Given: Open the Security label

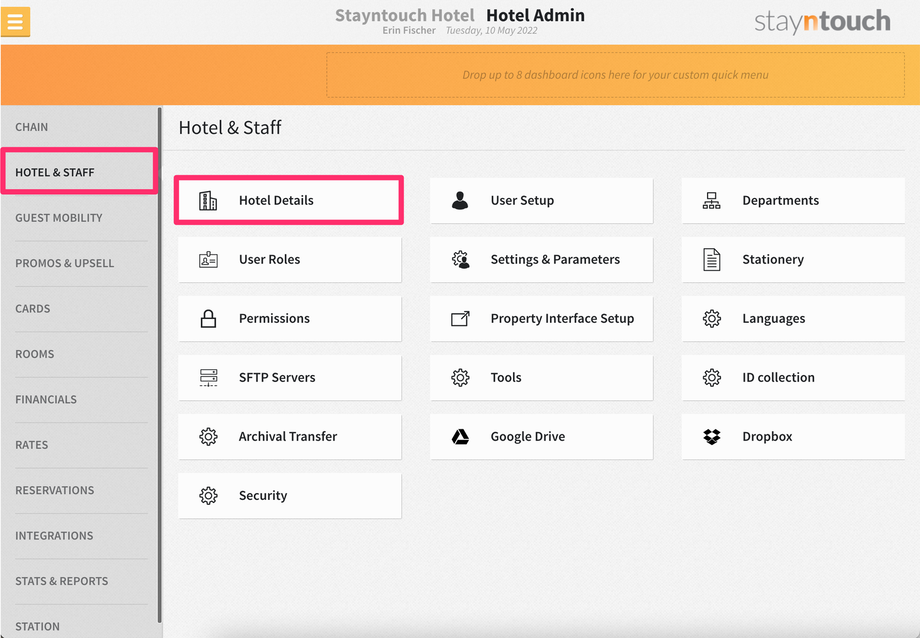Looking at the screenshot, I should pyautogui.click(x=263, y=496).
